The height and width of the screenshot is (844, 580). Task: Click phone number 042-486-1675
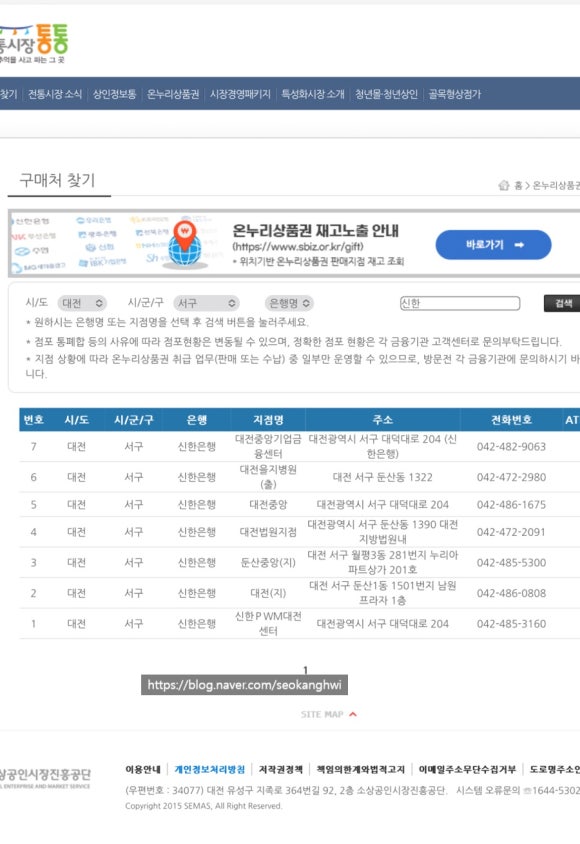tap(511, 504)
